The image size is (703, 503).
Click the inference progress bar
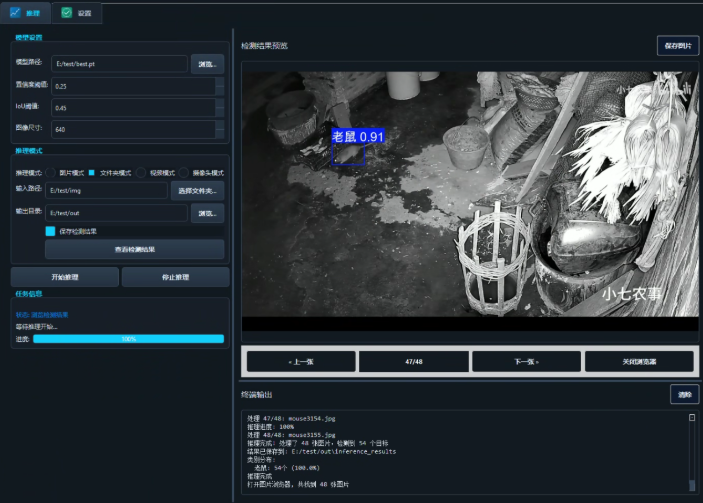(129, 338)
